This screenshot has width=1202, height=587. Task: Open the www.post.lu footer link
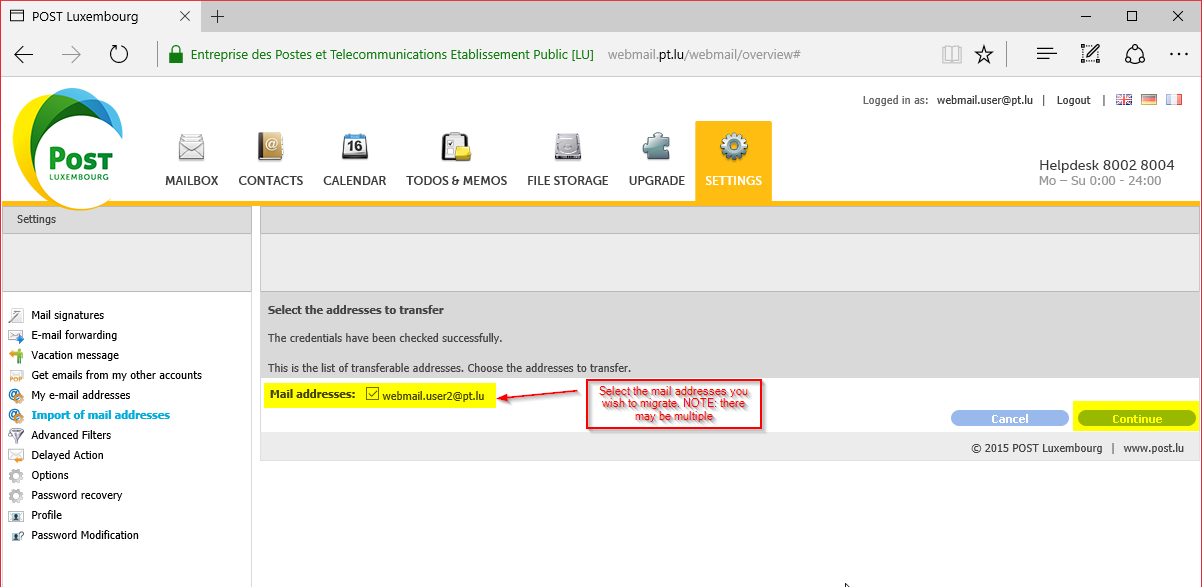tap(1151, 448)
